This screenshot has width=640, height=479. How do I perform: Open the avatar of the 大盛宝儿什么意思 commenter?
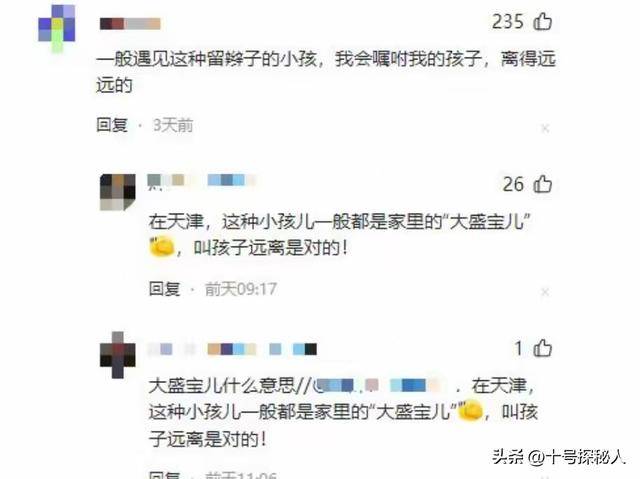click(118, 355)
